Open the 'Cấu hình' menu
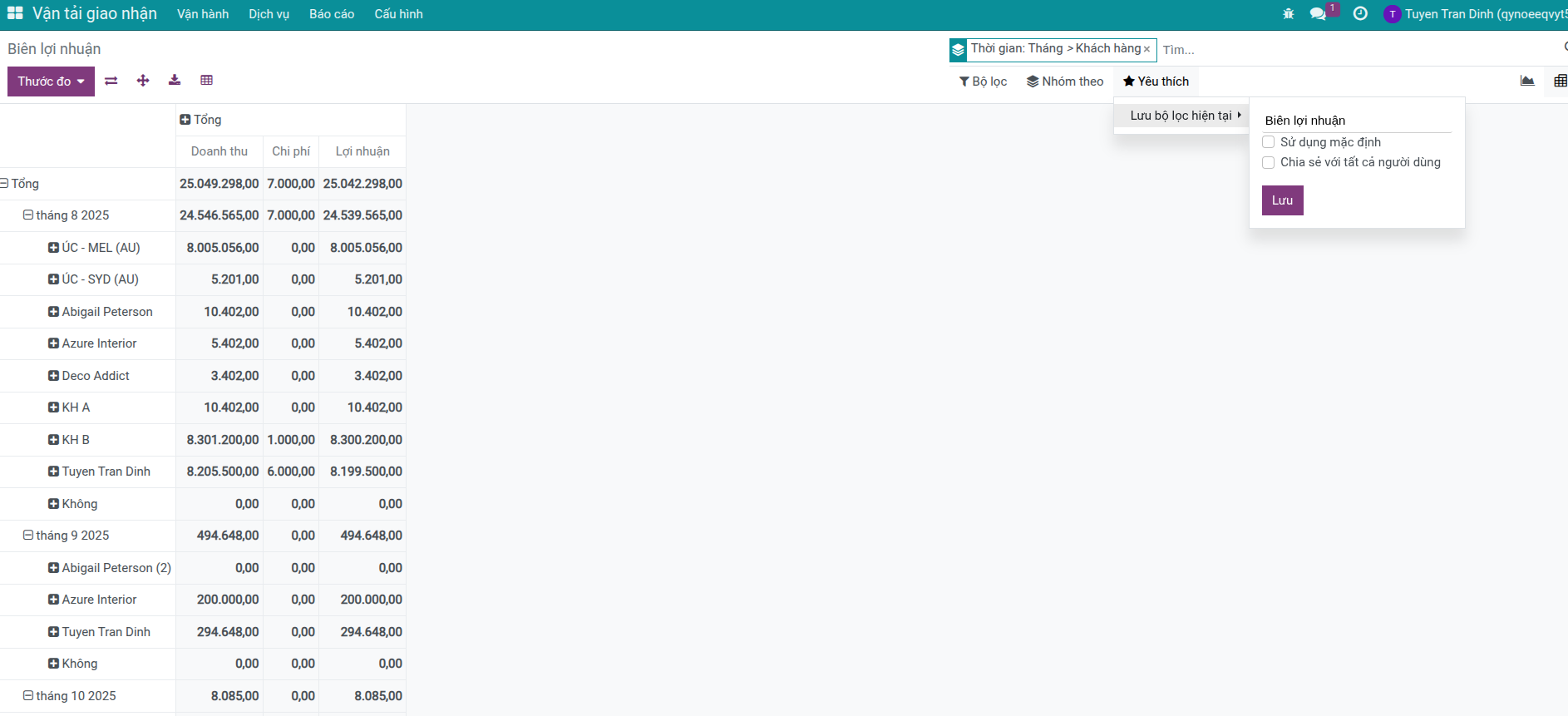The width and height of the screenshot is (1568, 716). (x=398, y=14)
